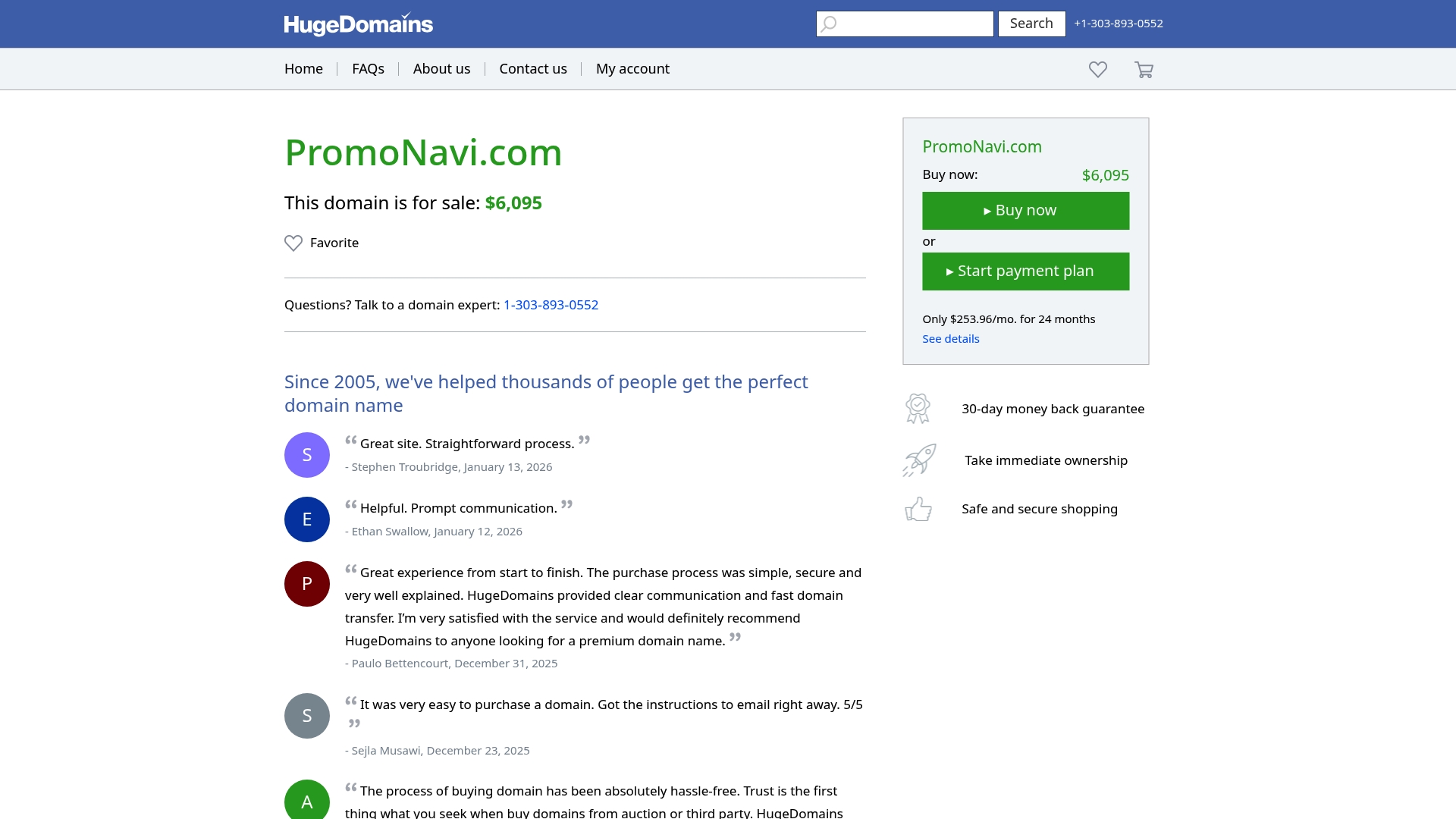Go to the Home menu item
Viewport: 1456px width, 819px height.
tap(303, 69)
